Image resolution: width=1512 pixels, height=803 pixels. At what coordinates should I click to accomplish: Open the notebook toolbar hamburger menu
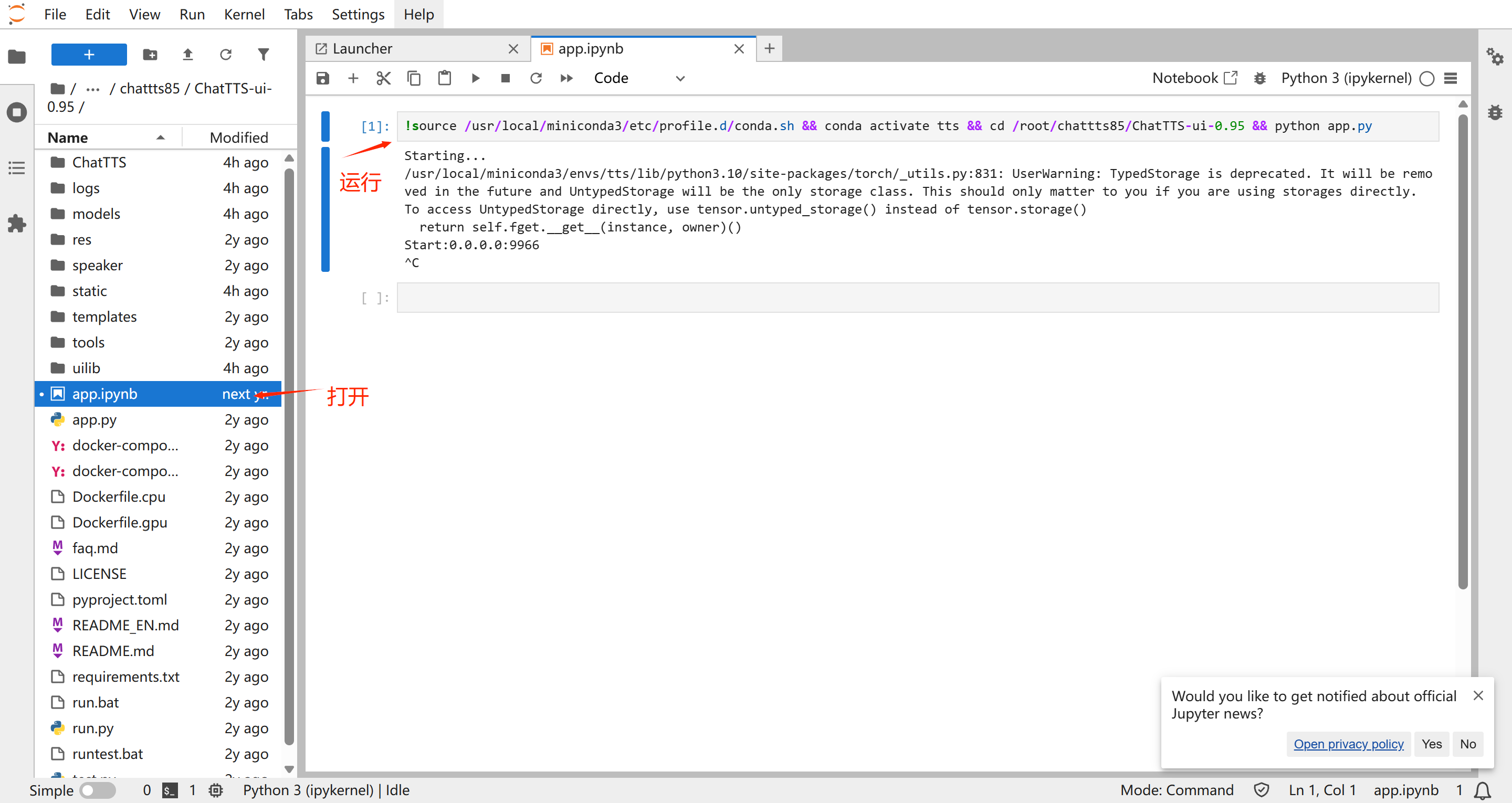1451,78
